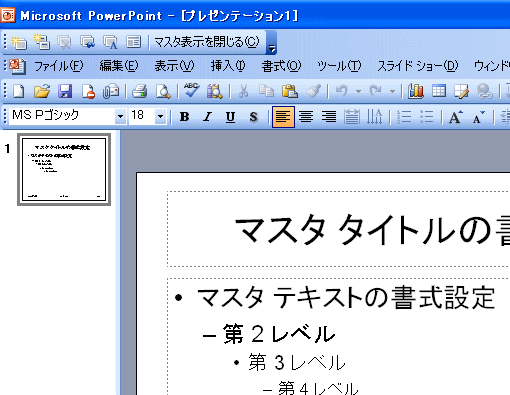The width and height of the screenshot is (510, 395).
Task: Click the Copy icon
Action: point(266,91)
